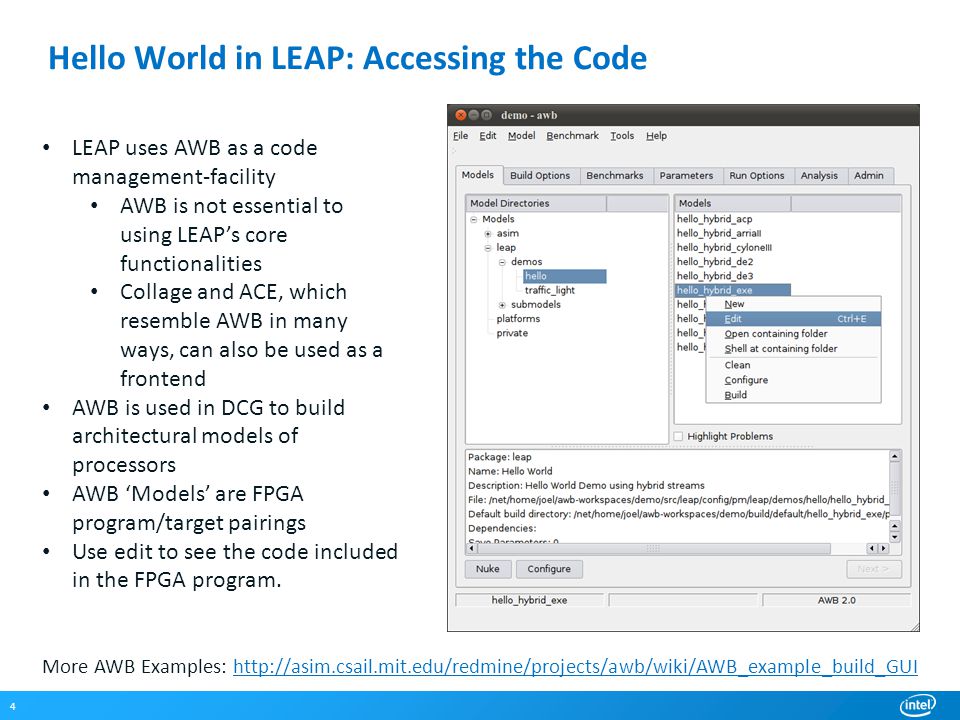
Task: Switch to the Models tab
Action: tap(478, 175)
